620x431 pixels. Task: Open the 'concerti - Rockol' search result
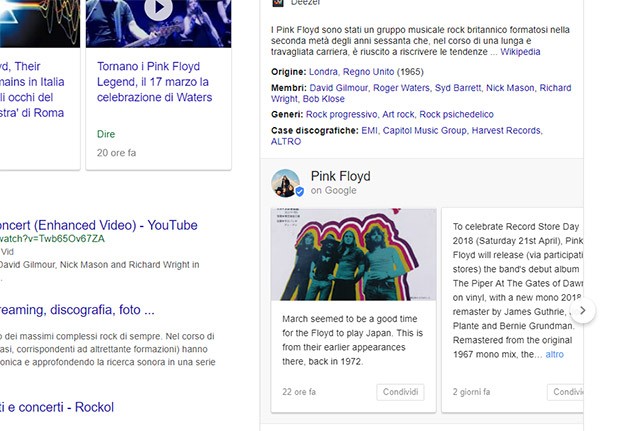coord(57,407)
